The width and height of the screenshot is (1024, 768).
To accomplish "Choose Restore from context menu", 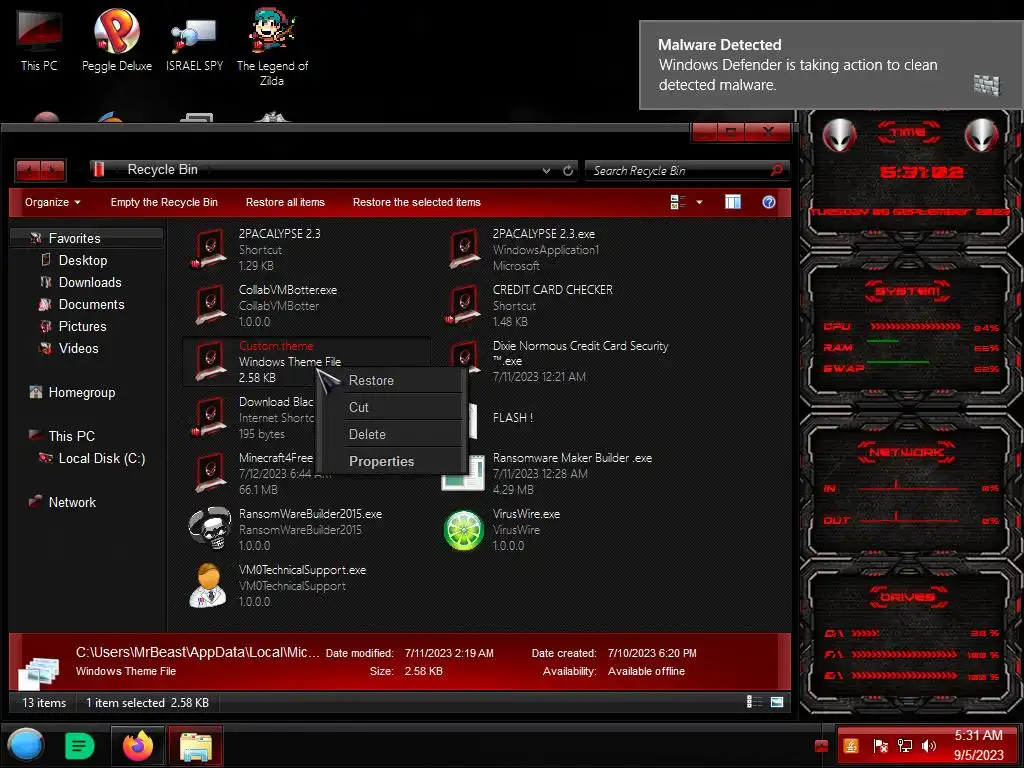I will [x=371, y=380].
